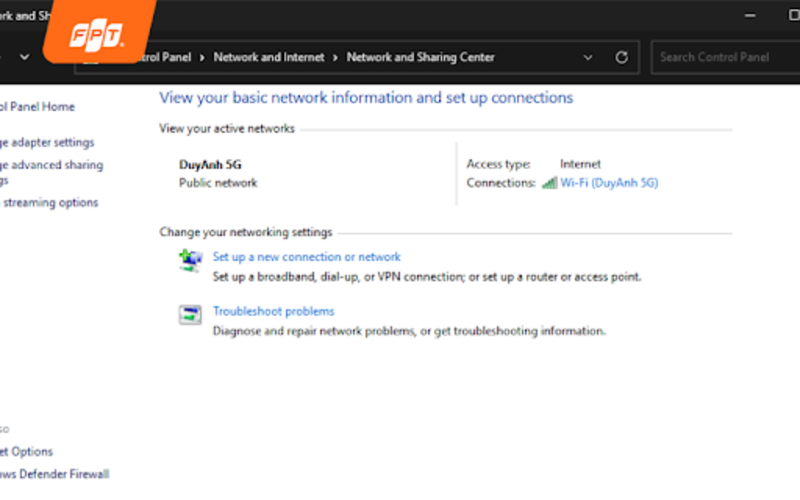Go to Network and Internet breadcrumb
The height and width of the screenshot is (500, 800).
click(x=269, y=57)
